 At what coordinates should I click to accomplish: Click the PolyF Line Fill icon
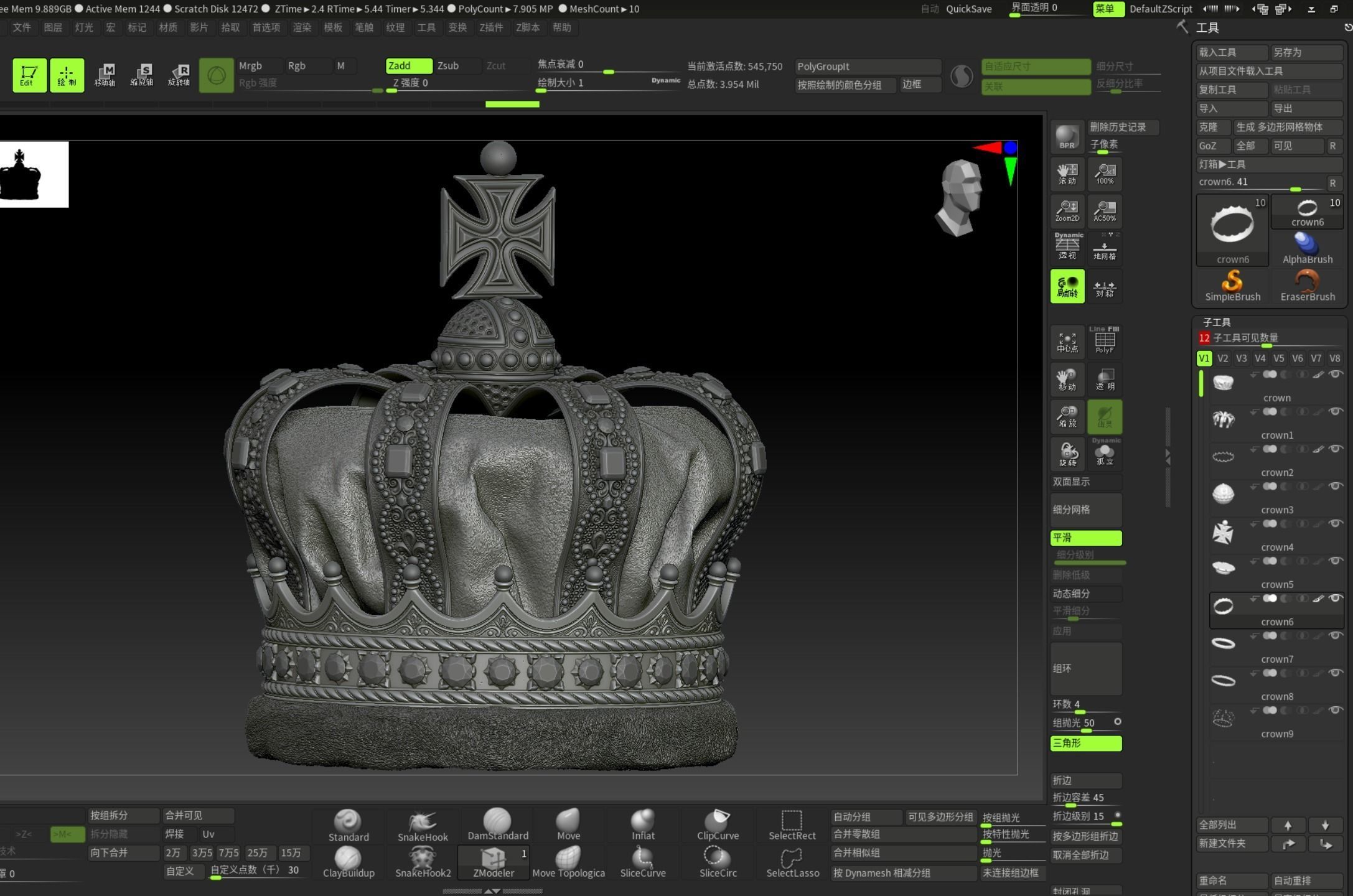1105,340
